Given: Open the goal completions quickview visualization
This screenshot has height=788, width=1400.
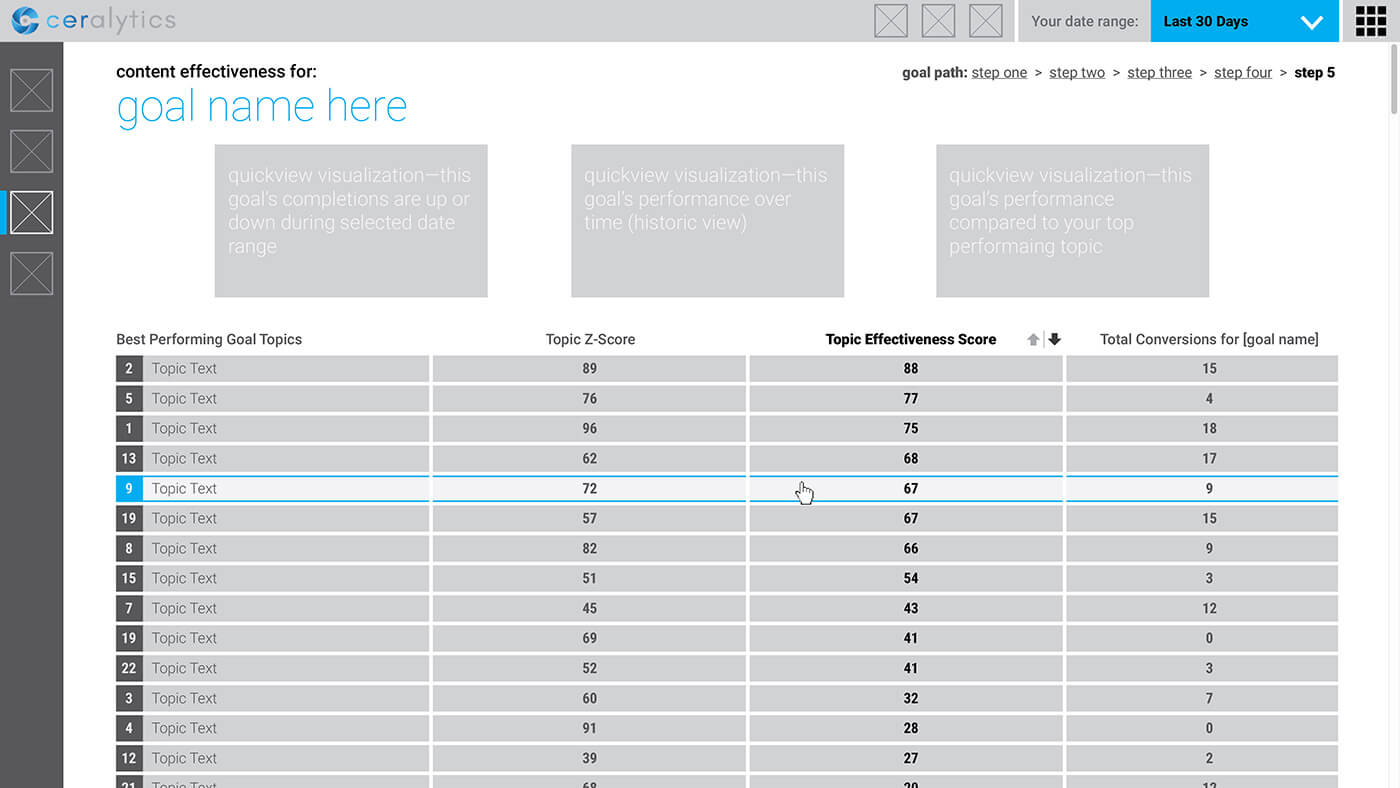Looking at the screenshot, I should pyautogui.click(x=351, y=221).
